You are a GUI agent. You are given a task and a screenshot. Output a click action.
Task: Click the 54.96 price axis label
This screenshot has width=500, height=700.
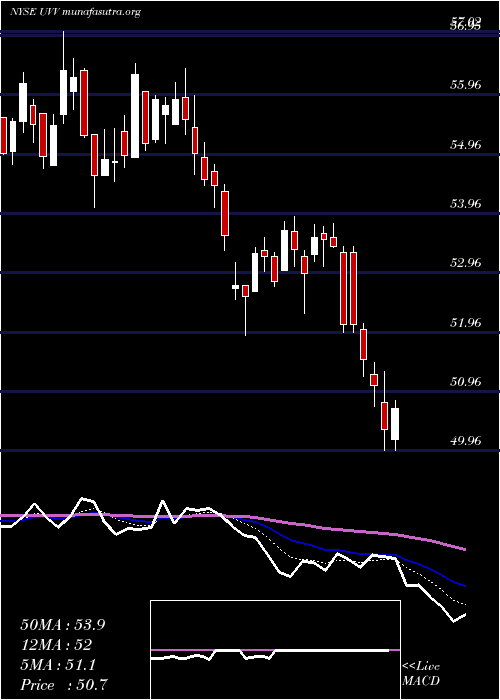coord(465,144)
